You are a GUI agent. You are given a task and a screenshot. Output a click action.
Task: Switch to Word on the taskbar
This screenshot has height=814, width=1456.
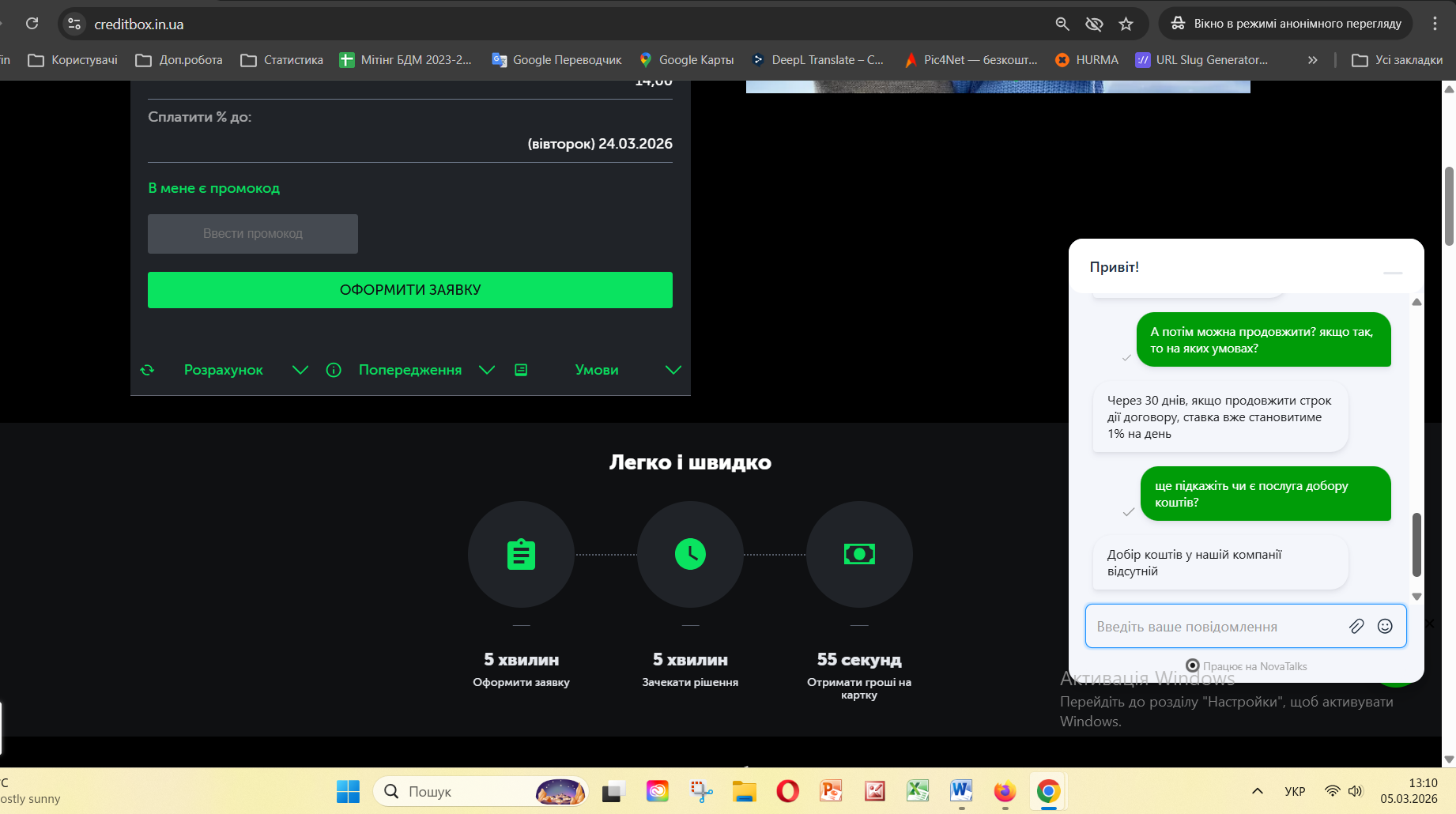[962, 791]
